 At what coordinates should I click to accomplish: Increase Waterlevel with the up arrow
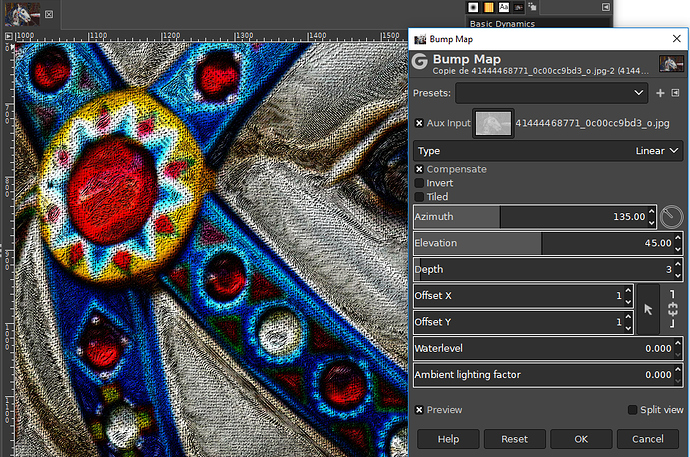pos(678,344)
